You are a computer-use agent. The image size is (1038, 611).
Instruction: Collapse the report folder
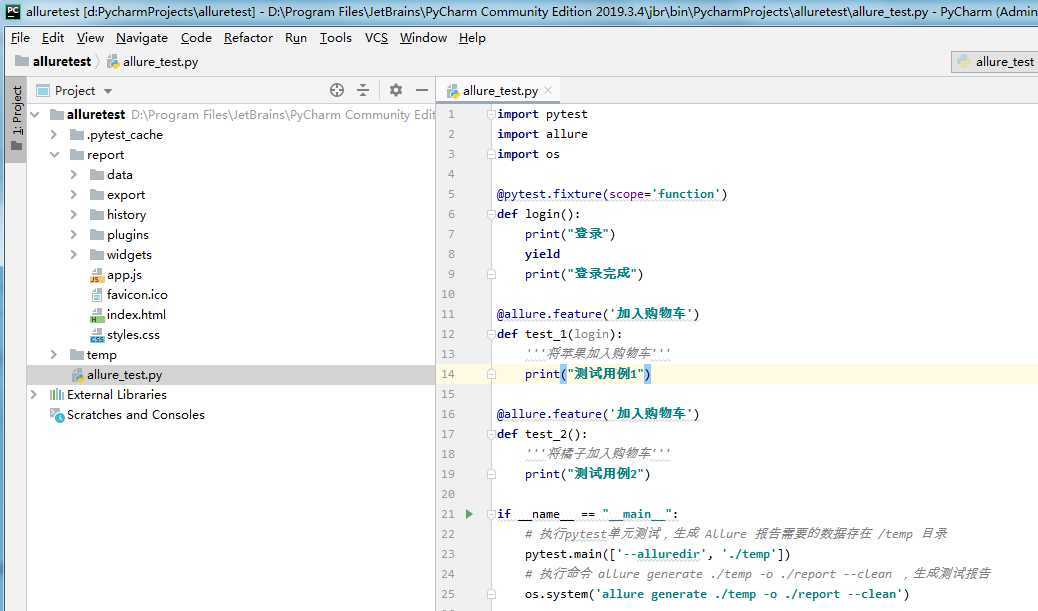pyautogui.click(x=54, y=155)
